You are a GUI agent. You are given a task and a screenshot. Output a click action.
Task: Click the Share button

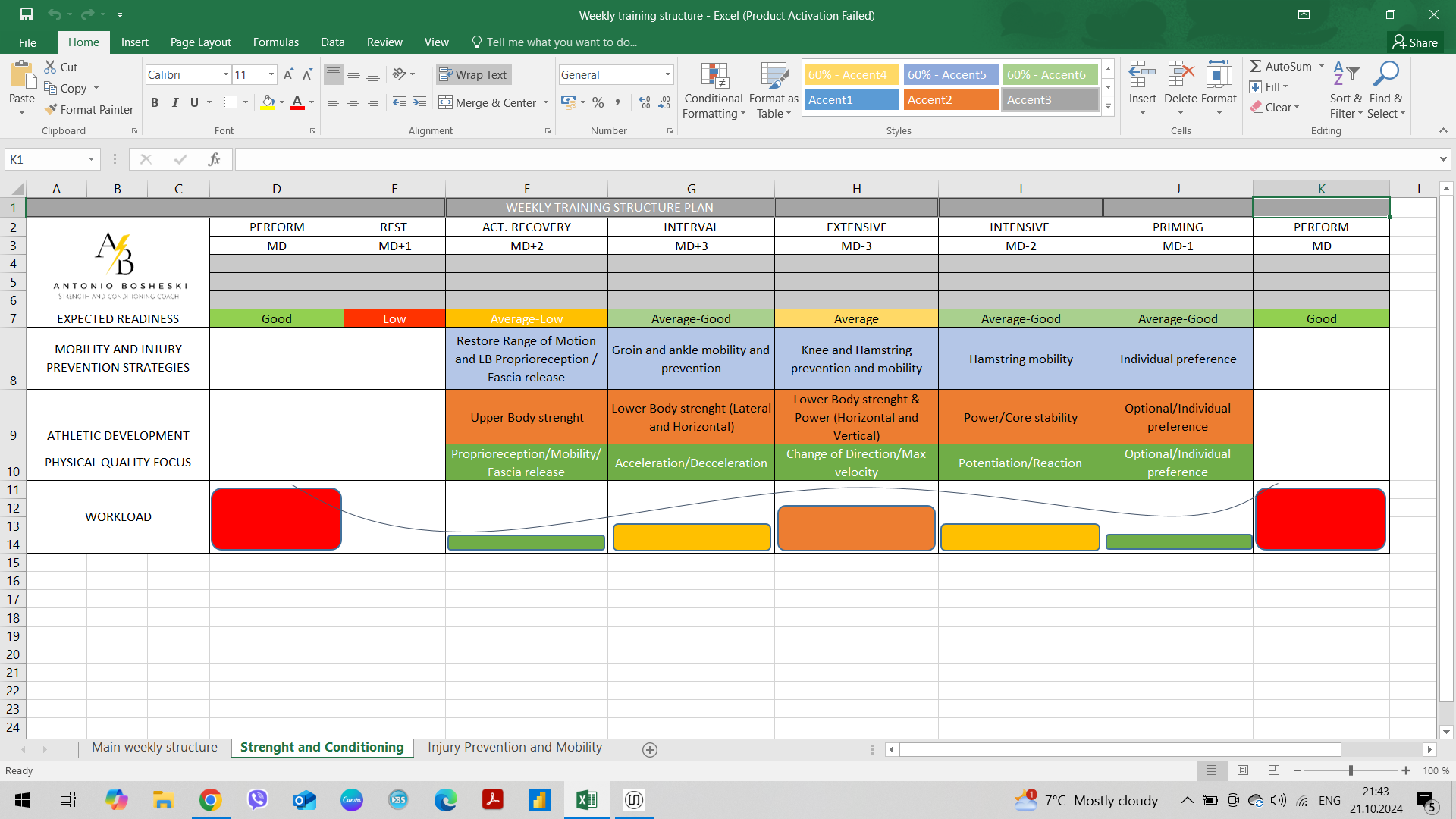point(1415,42)
